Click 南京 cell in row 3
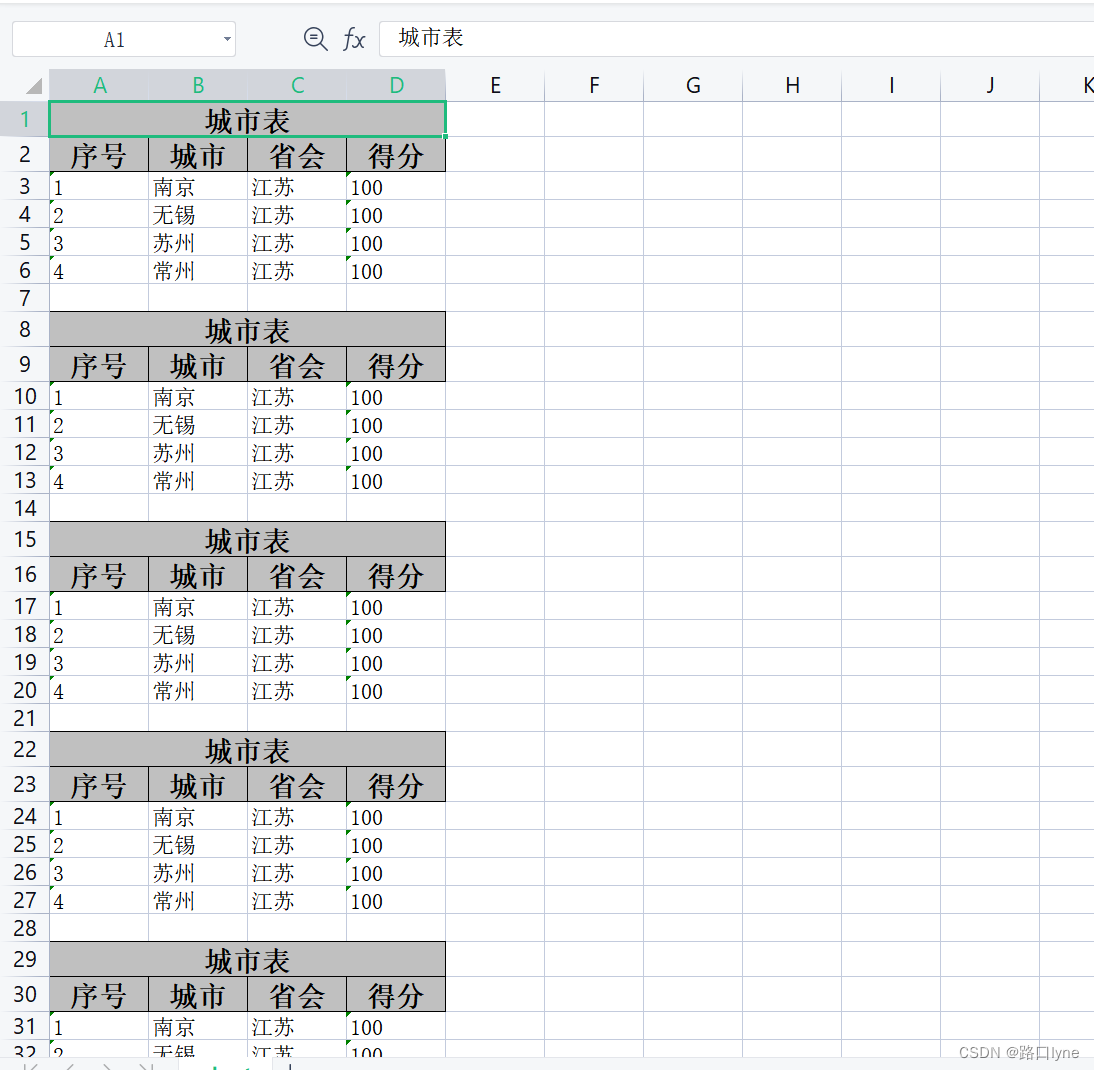 pos(198,186)
